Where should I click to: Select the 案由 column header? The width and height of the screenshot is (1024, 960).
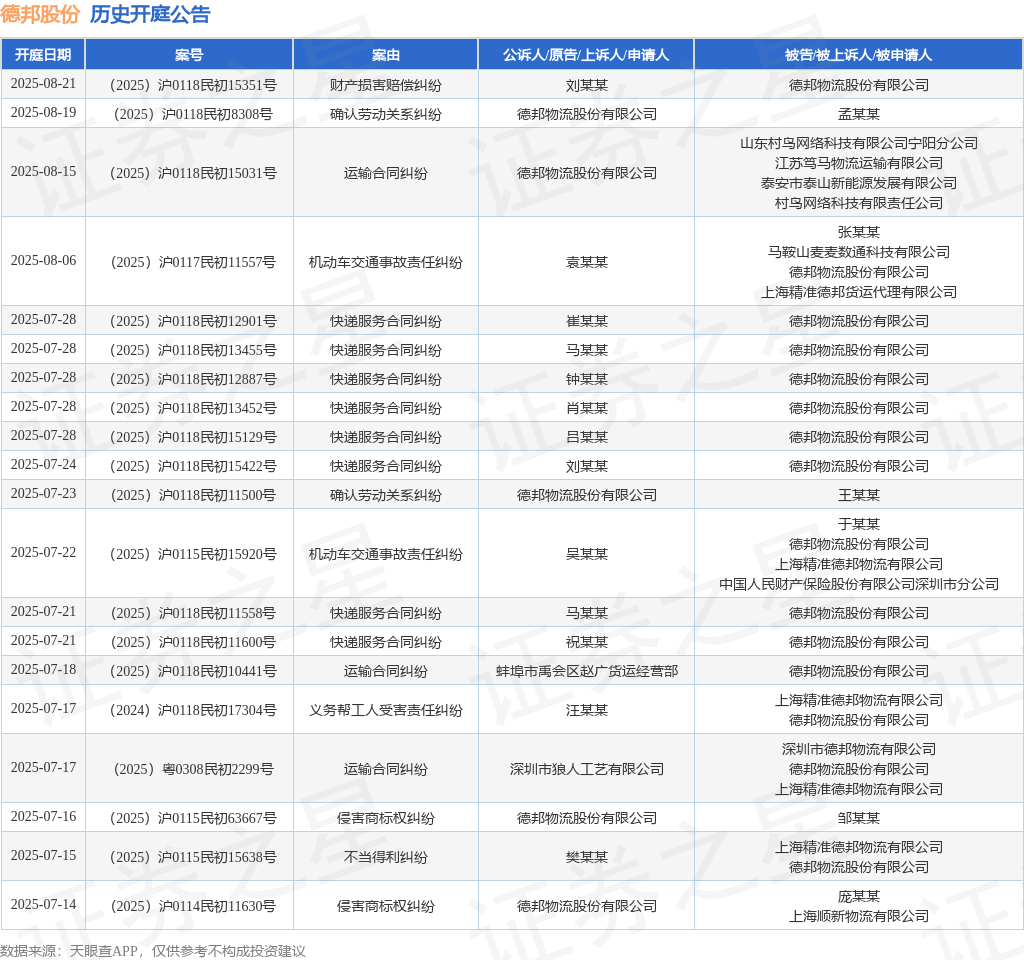[386, 55]
